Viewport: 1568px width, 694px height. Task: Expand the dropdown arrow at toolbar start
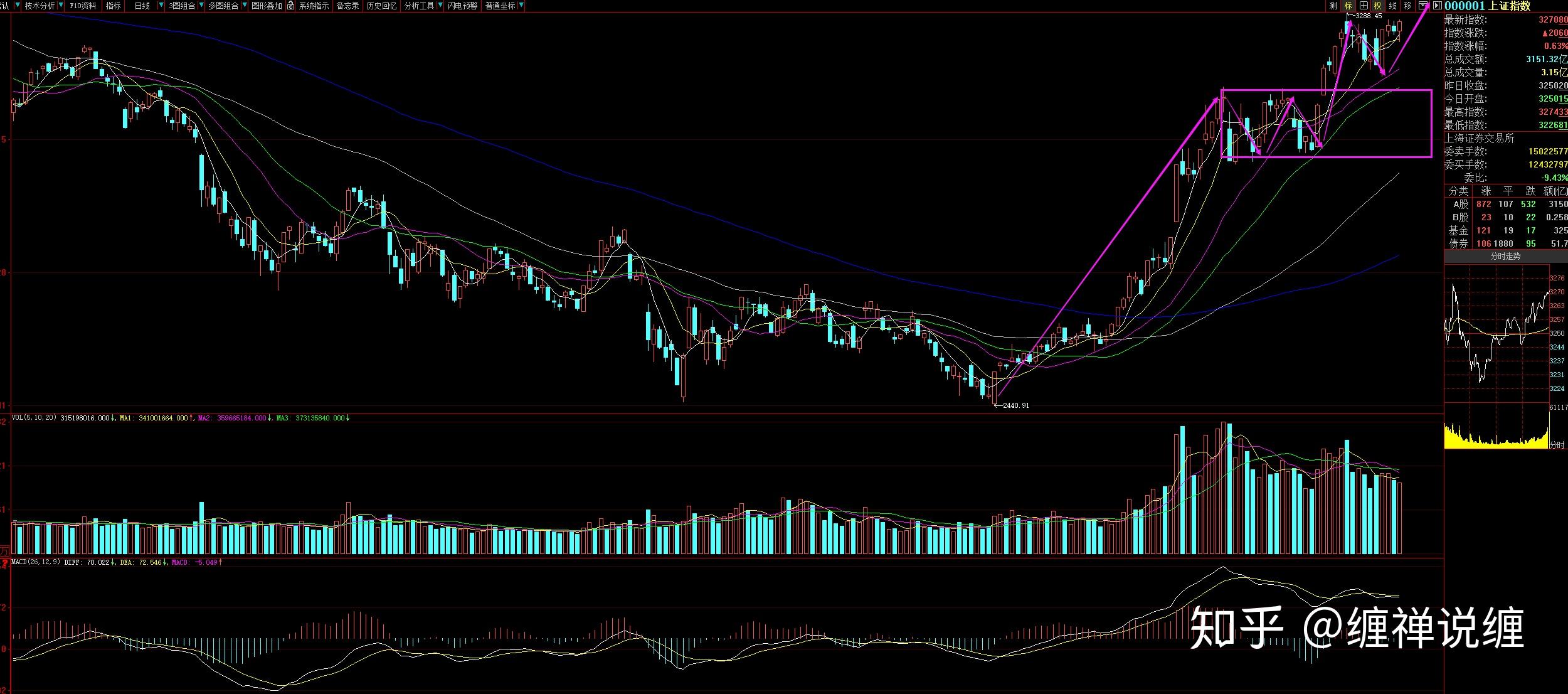coord(18,5)
